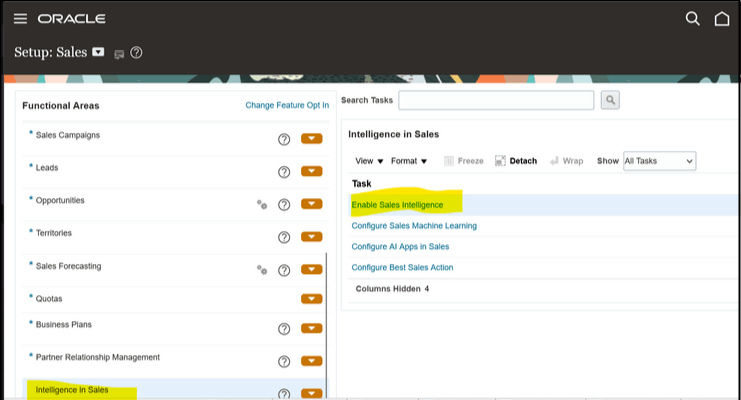
Task: Open Partner Relationship Management orange dropdown
Action: tap(311, 361)
